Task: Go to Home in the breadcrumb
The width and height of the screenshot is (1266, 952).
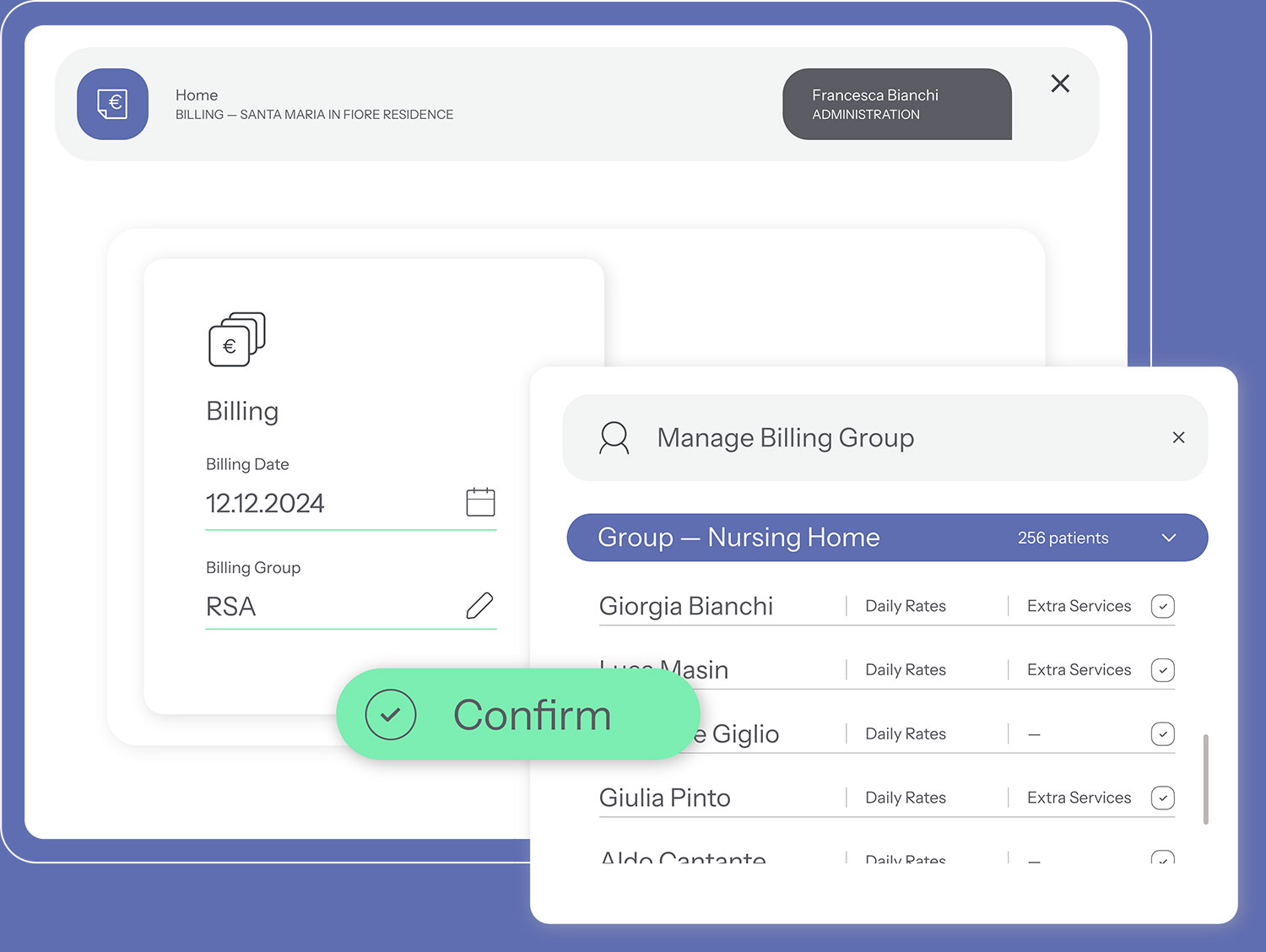Action: [x=197, y=95]
